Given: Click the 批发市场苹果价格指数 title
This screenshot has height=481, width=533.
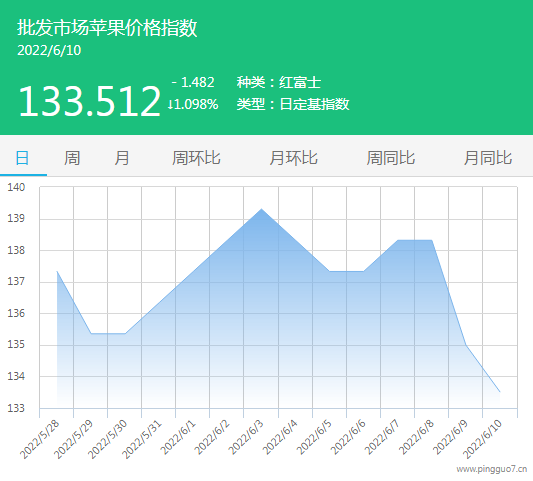Looking at the screenshot, I should [x=107, y=28].
